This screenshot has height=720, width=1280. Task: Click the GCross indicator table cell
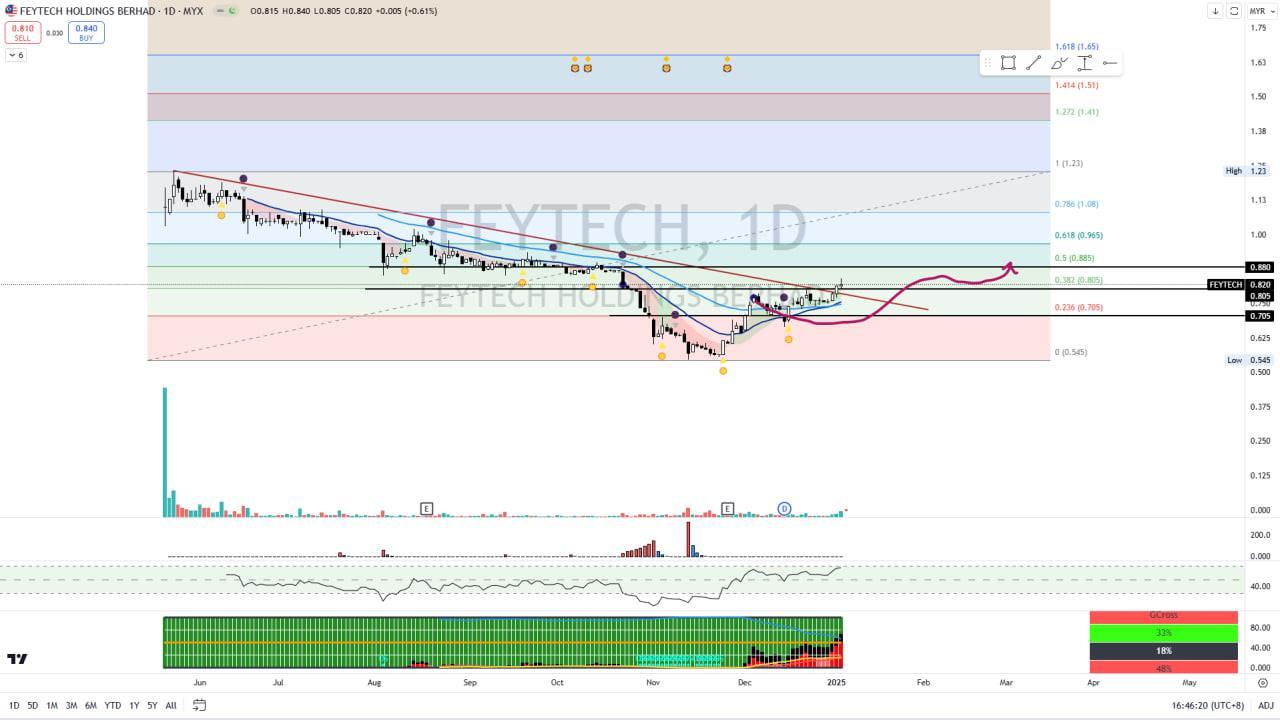click(1163, 616)
